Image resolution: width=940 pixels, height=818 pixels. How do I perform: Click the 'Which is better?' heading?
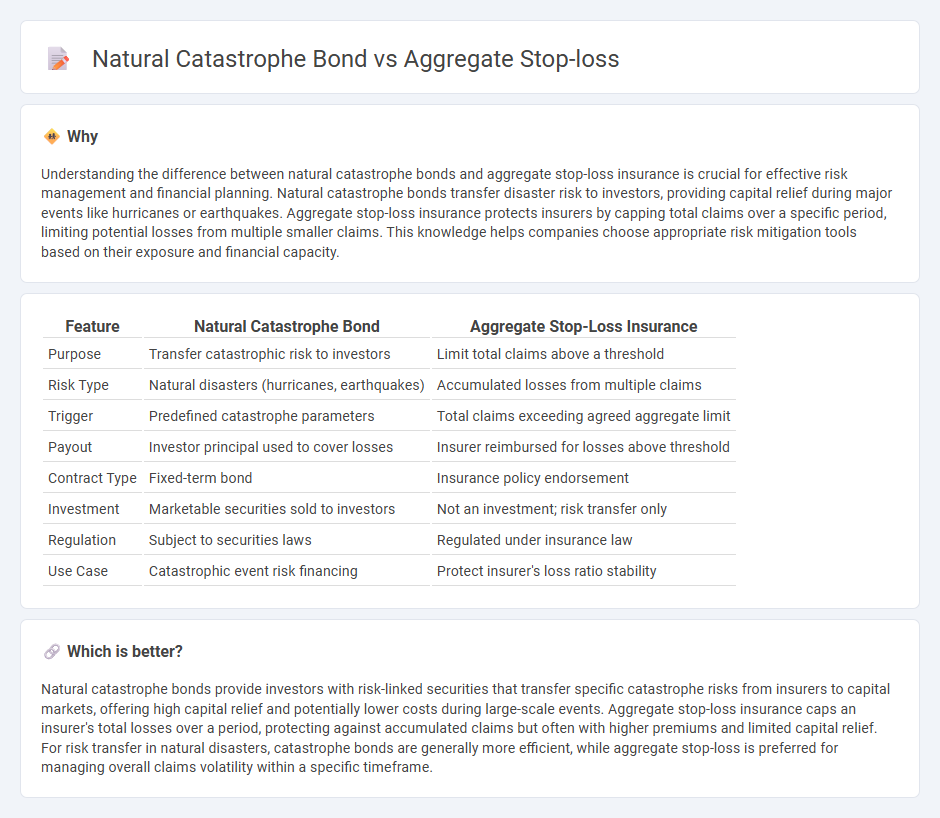point(125,651)
